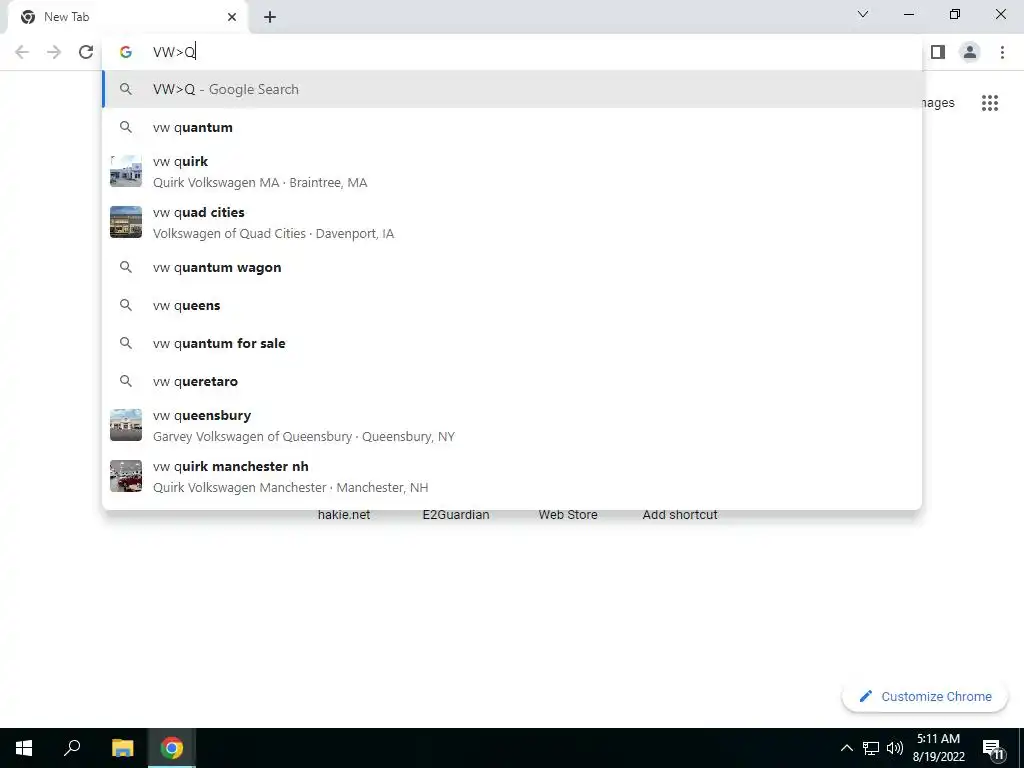The width and height of the screenshot is (1024, 768).
Task: Open the Windows Start menu
Action: pyautogui.click(x=24, y=748)
